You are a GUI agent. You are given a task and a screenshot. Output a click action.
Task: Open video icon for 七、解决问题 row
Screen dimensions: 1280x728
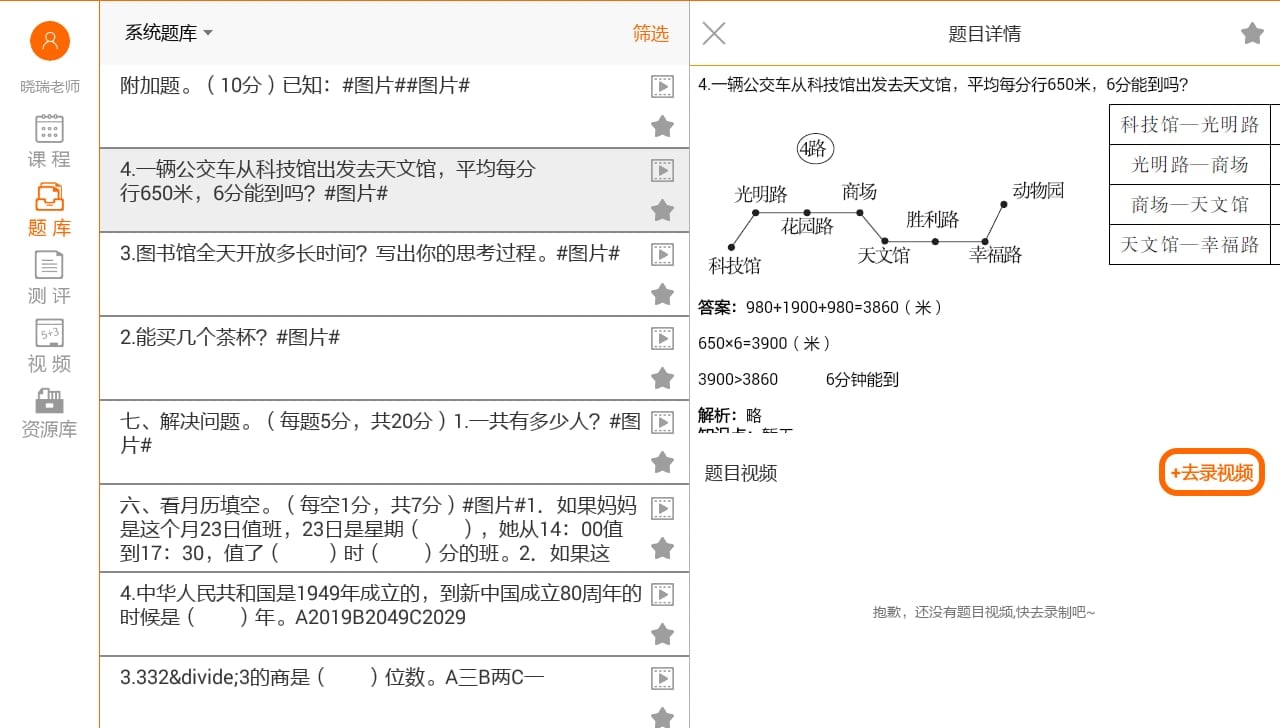662,422
